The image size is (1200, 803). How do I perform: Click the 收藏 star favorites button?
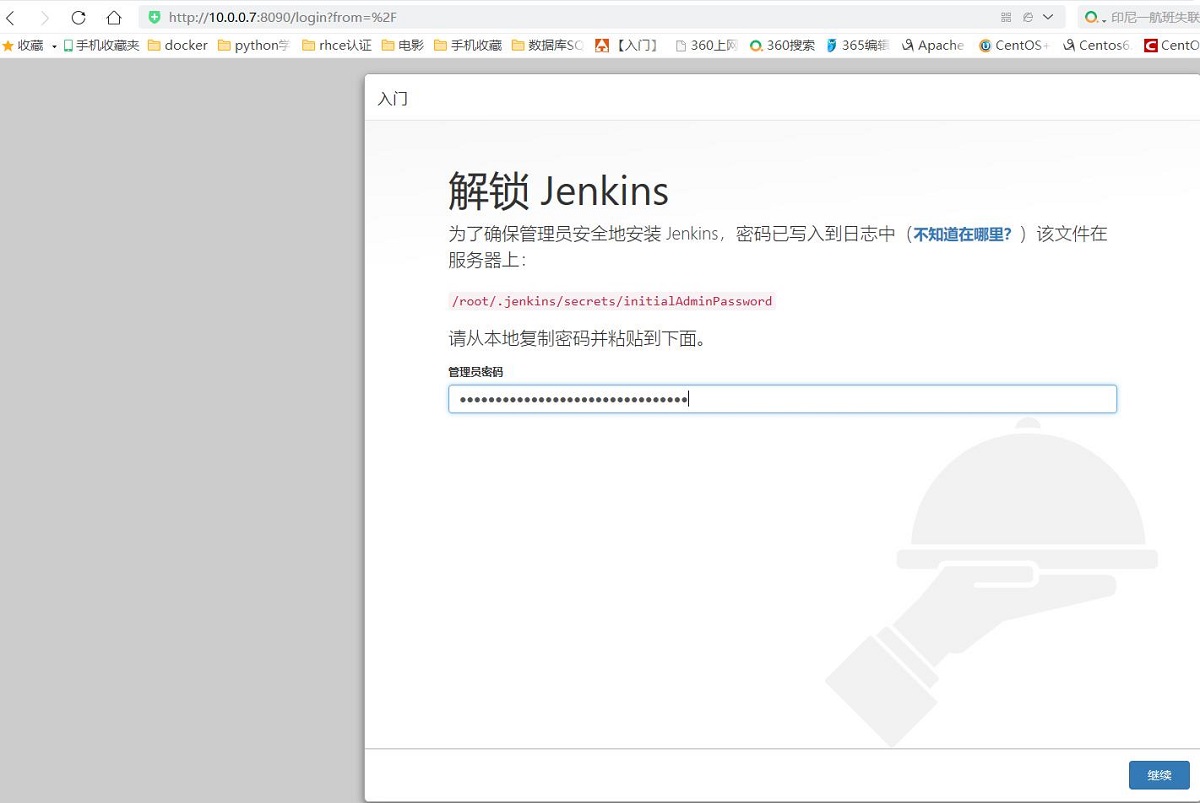pyautogui.click(x=22, y=45)
